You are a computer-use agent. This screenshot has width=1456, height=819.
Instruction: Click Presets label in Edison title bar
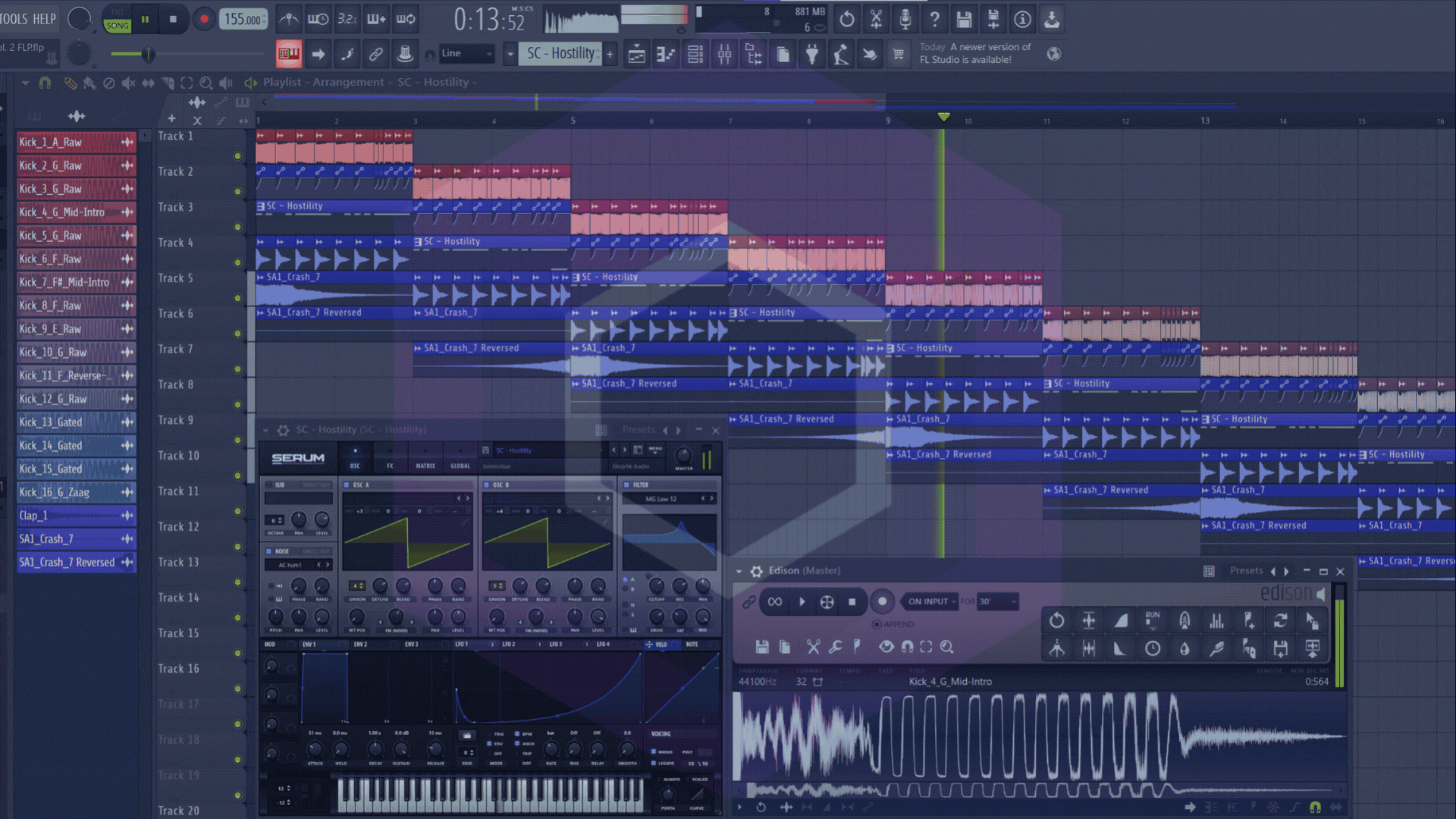coord(1246,571)
